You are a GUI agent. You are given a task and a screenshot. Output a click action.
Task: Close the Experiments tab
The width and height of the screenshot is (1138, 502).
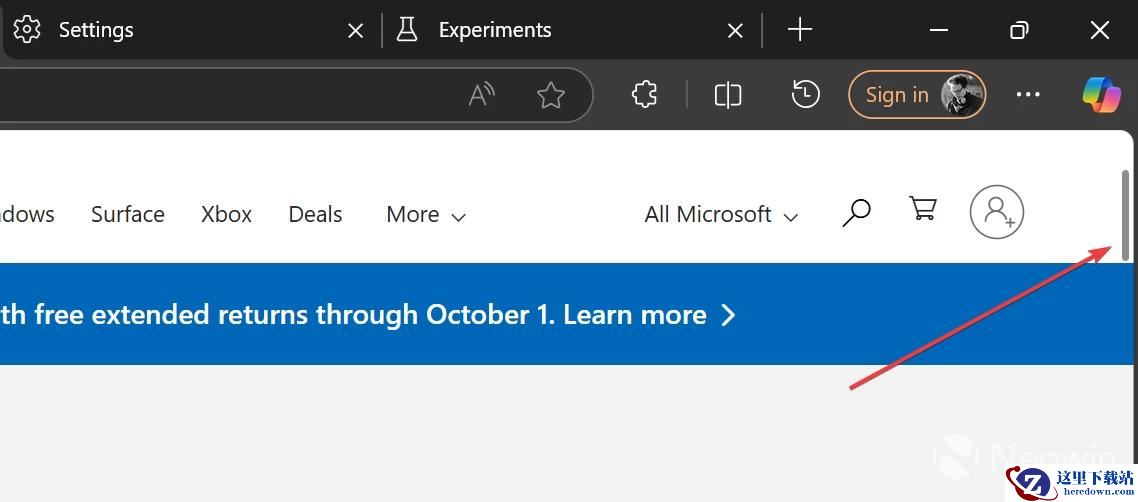click(735, 30)
